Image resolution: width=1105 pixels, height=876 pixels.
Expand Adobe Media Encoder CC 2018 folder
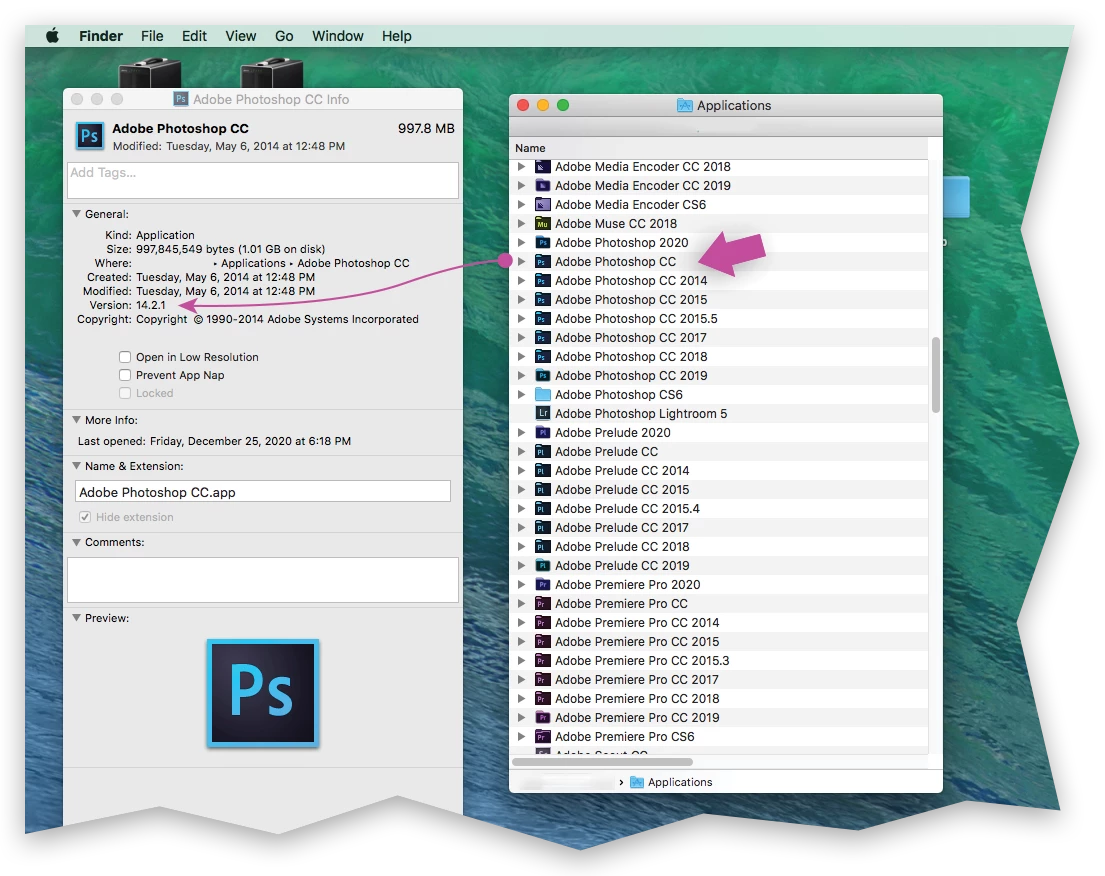click(x=521, y=166)
